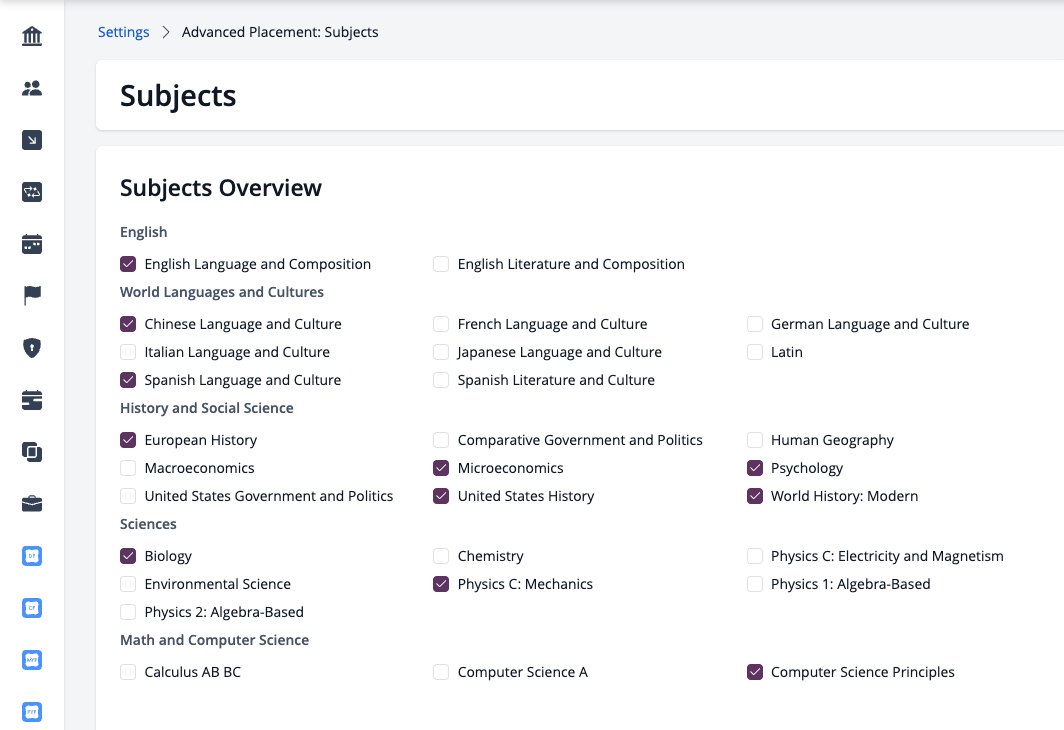The image size is (1064, 730).
Task: Click the overlapping squares copy sidebar icon
Action: [x=32, y=452]
